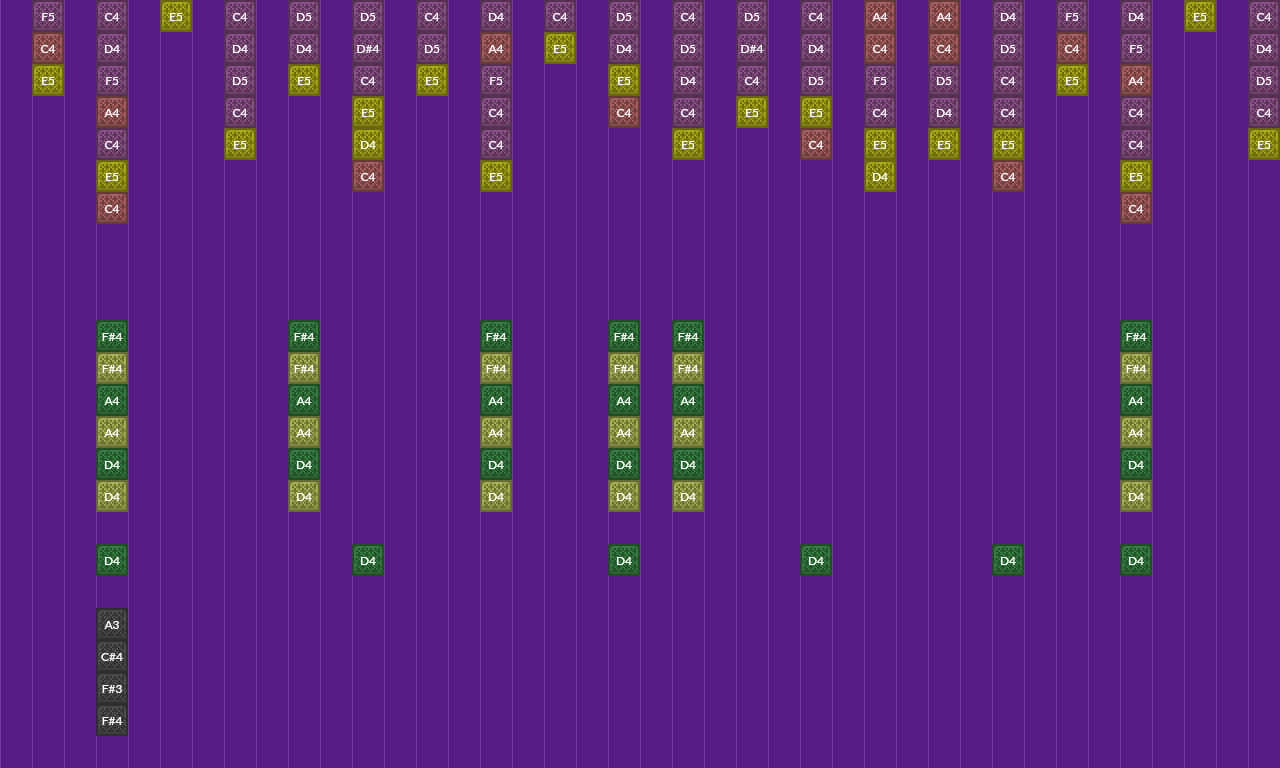
Task: Select the lone E5 note at top right
Action: [x=1199, y=17]
